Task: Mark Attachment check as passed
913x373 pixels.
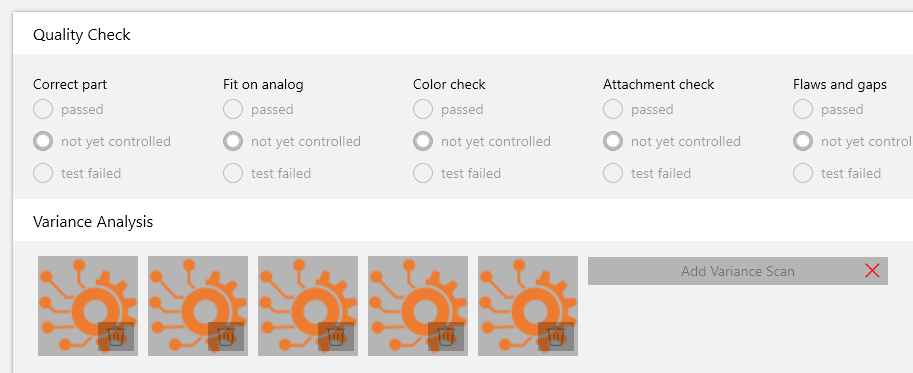Action: (613, 109)
